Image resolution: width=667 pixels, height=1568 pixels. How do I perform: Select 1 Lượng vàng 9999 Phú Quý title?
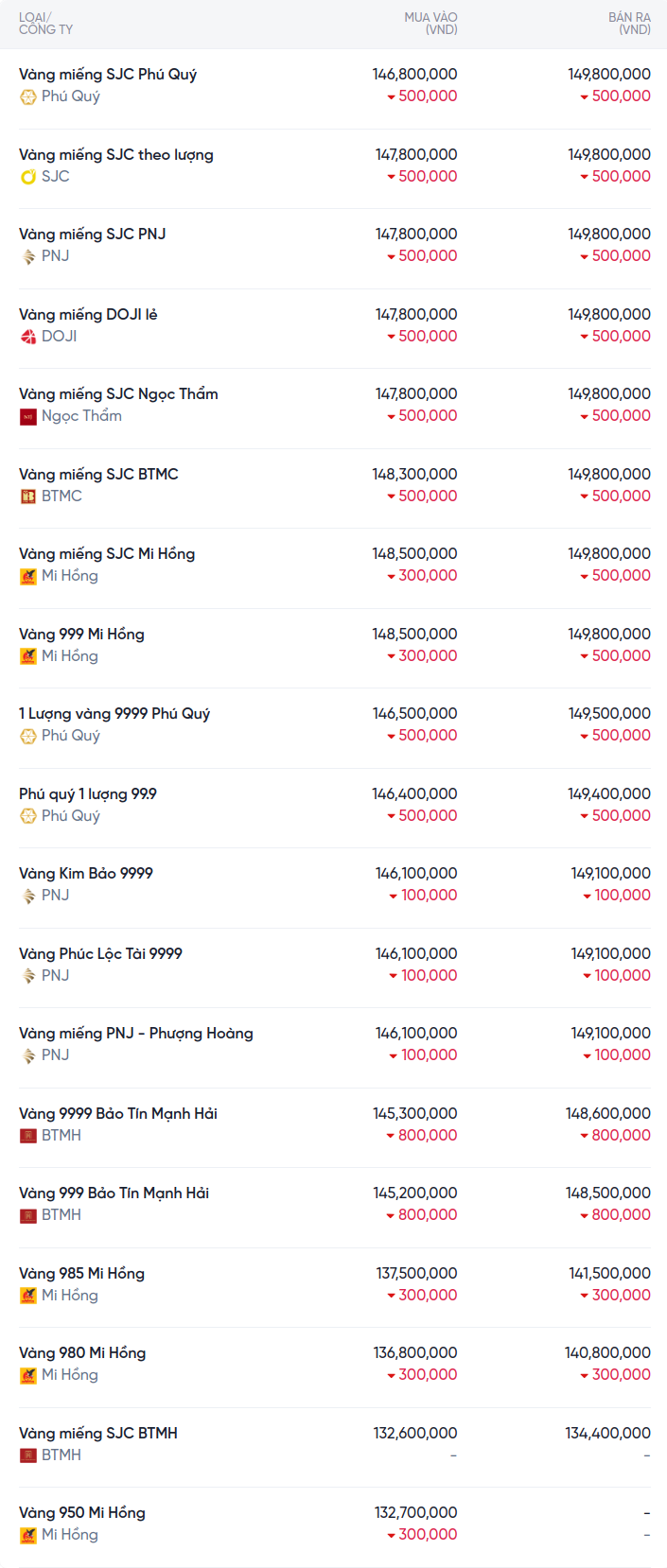114,713
